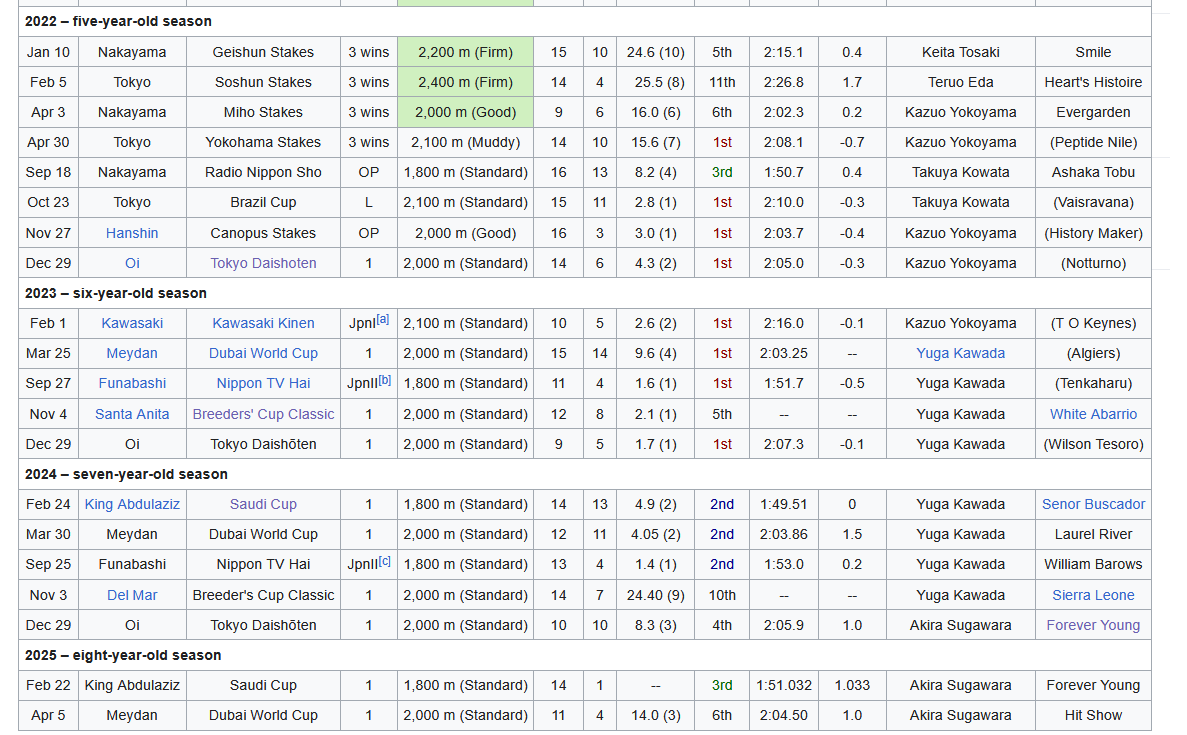1187x735 pixels.
Task: Open the Saudi Cup link in 2024 season
Action: click(x=263, y=504)
